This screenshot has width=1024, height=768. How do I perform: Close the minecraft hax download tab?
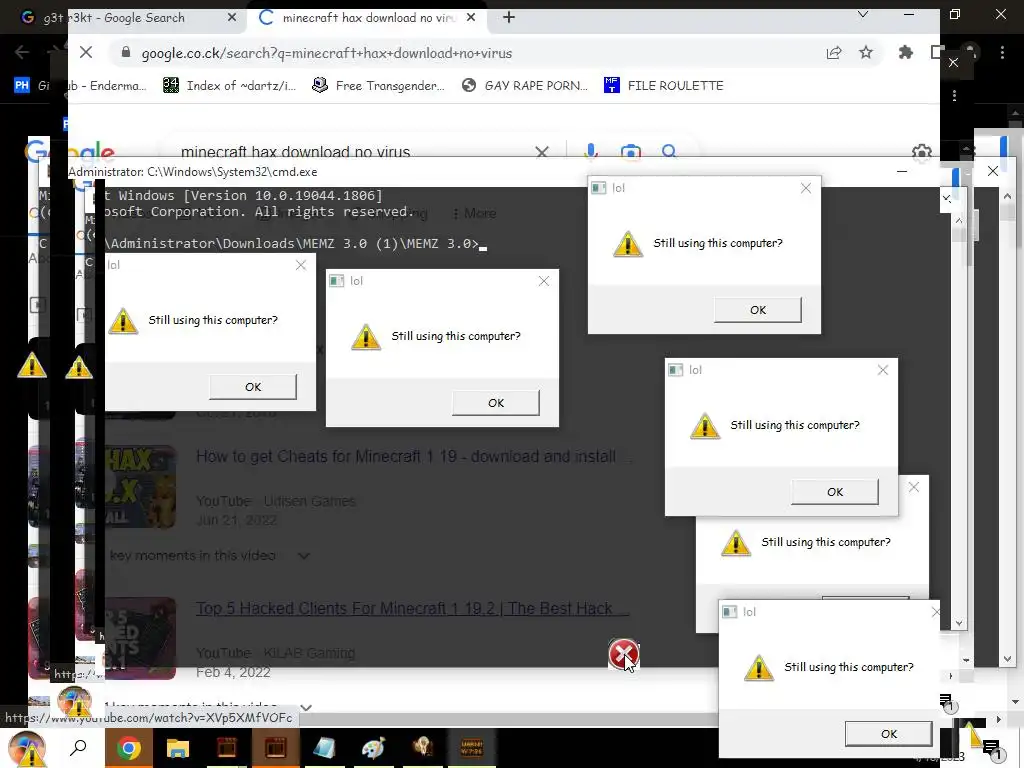(471, 18)
